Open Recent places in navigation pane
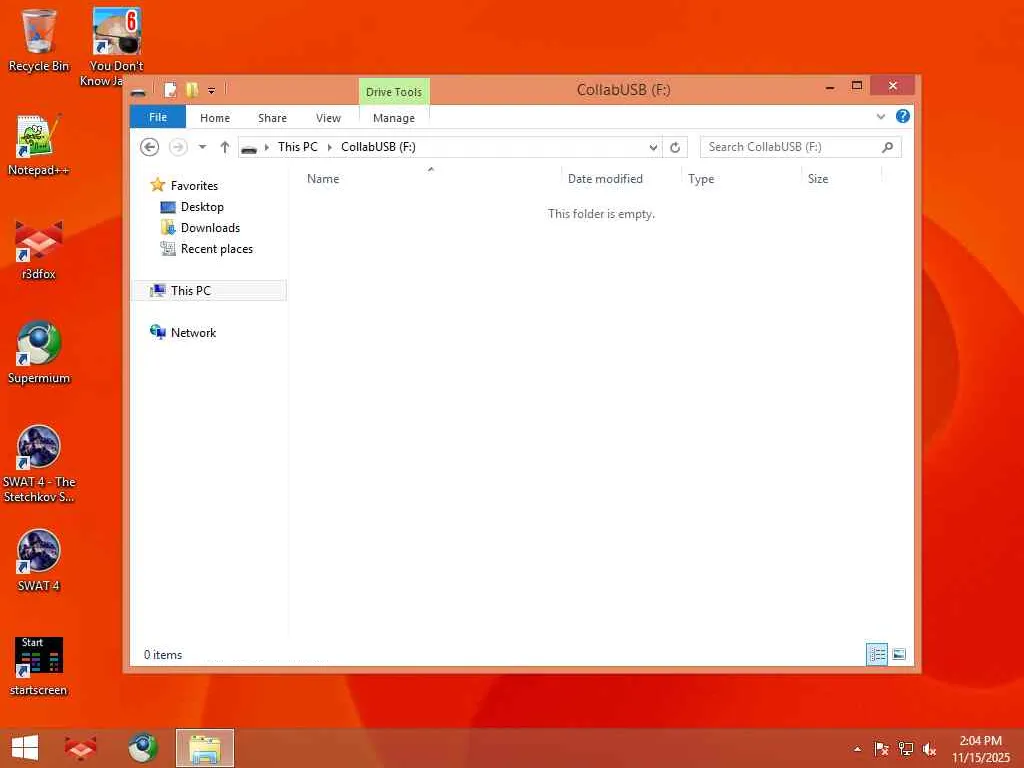This screenshot has height=768, width=1024. (216, 248)
